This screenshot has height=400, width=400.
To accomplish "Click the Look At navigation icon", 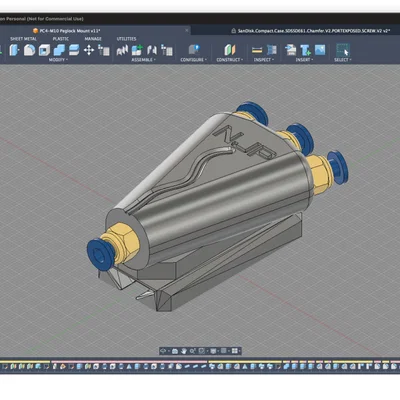I will click(175, 351).
